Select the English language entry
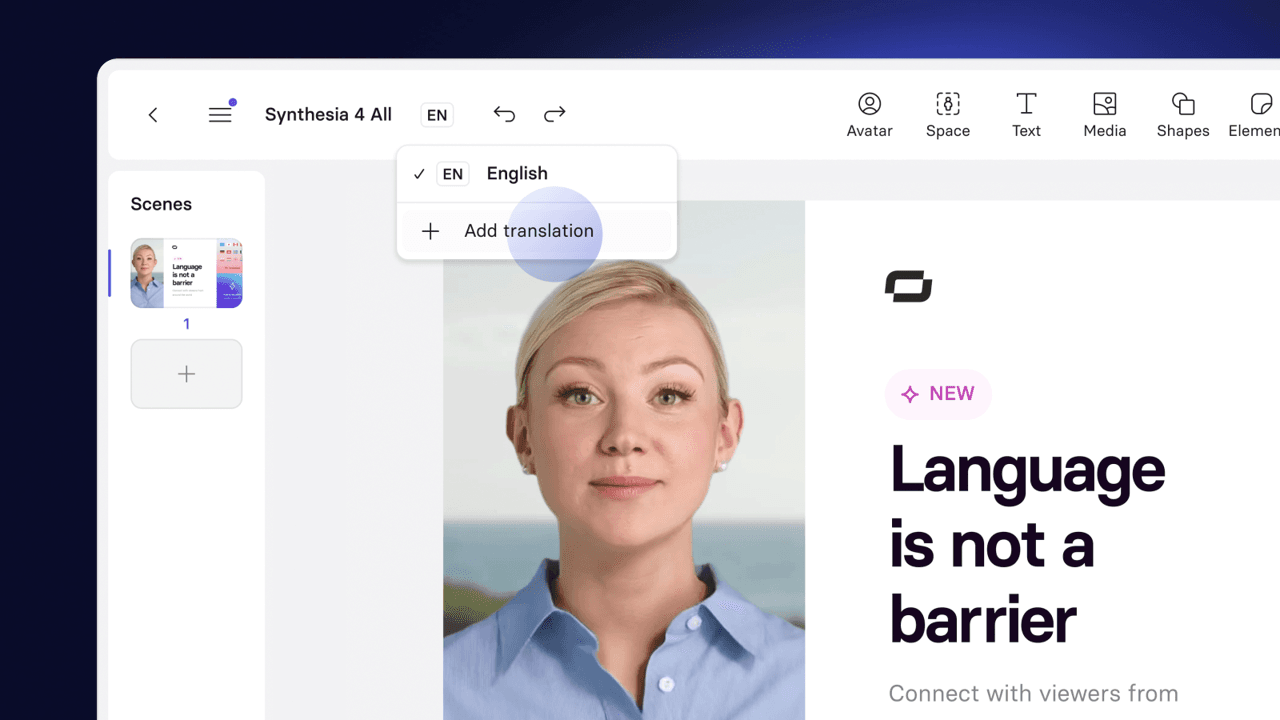Screen dimensions: 1280x720 (x=517, y=173)
